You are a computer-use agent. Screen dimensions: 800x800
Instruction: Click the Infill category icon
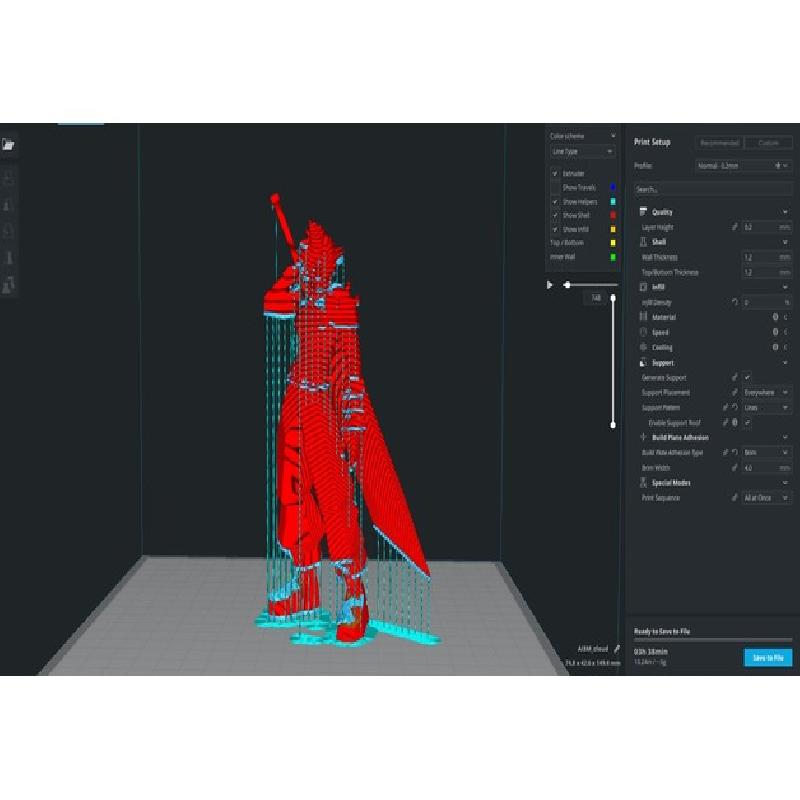[x=643, y=287]
